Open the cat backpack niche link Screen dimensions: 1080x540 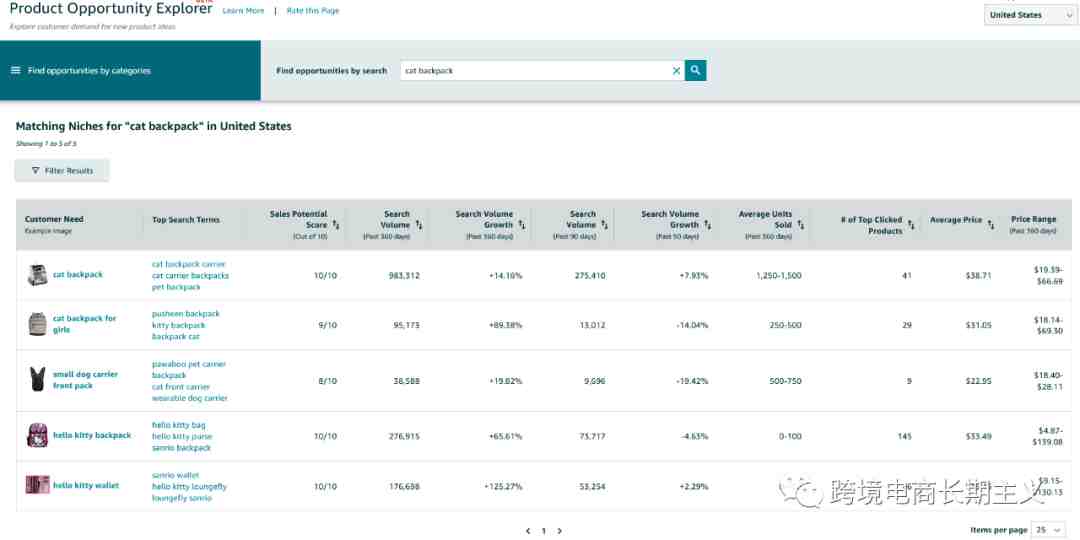[x=78, y=275]
